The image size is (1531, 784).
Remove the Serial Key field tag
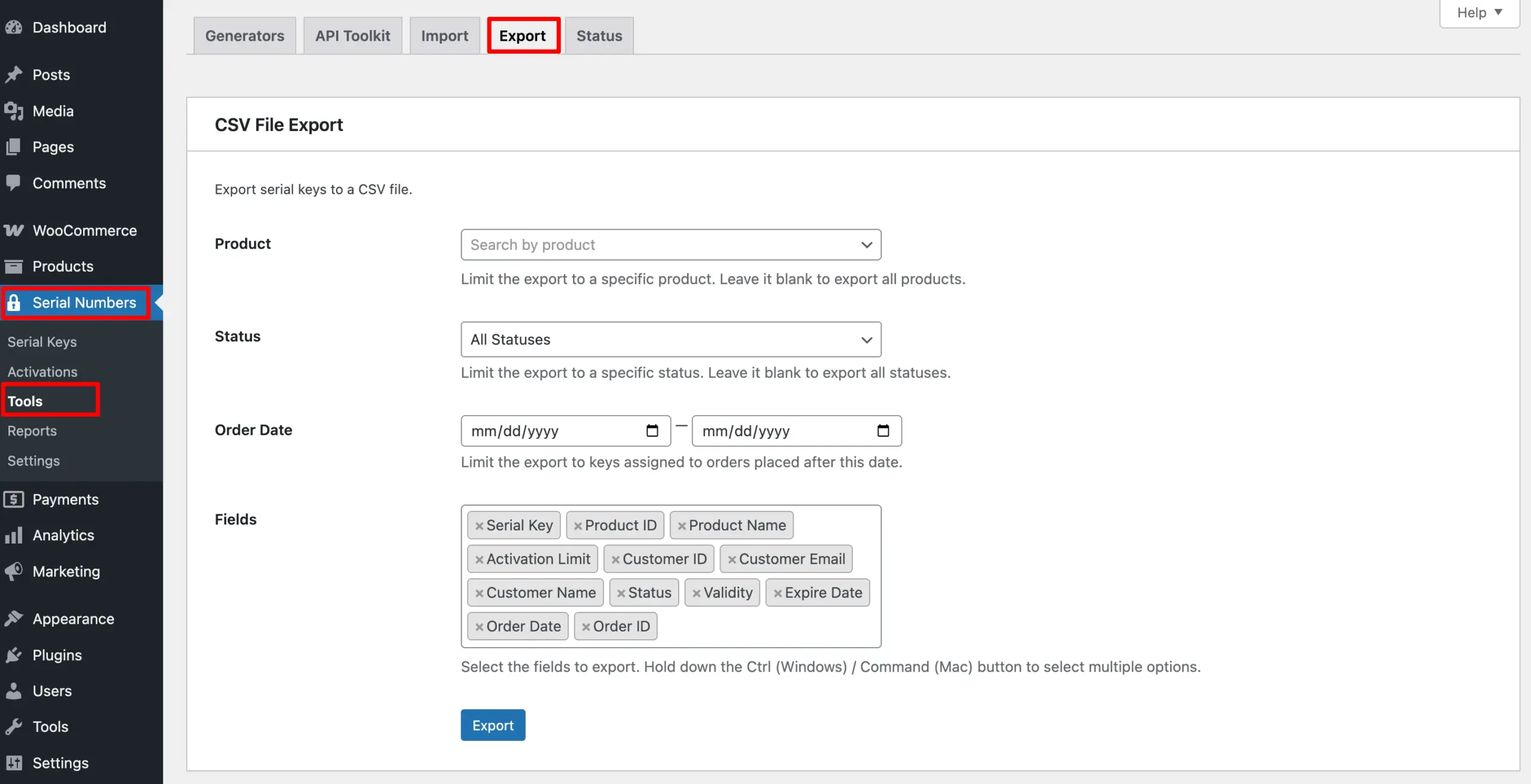click(479, 526)
